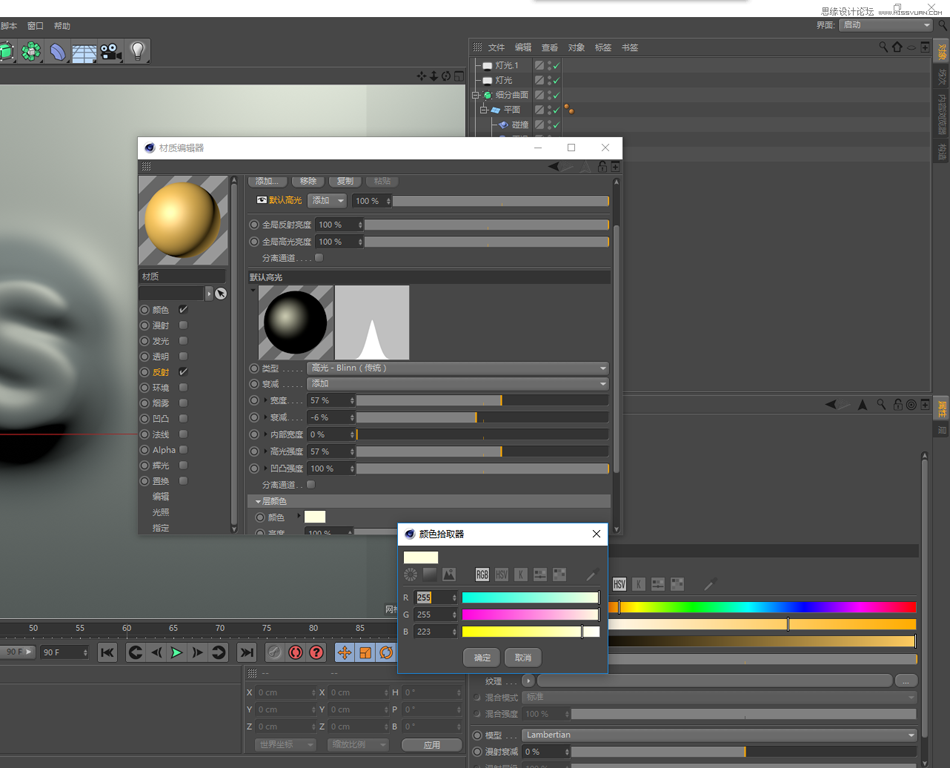Image resolution: width=950 pixels, height=768 pixels.
Task: Open the Object Manager 书签 menu
Action: pyautogui.click(x=629, y=47)
